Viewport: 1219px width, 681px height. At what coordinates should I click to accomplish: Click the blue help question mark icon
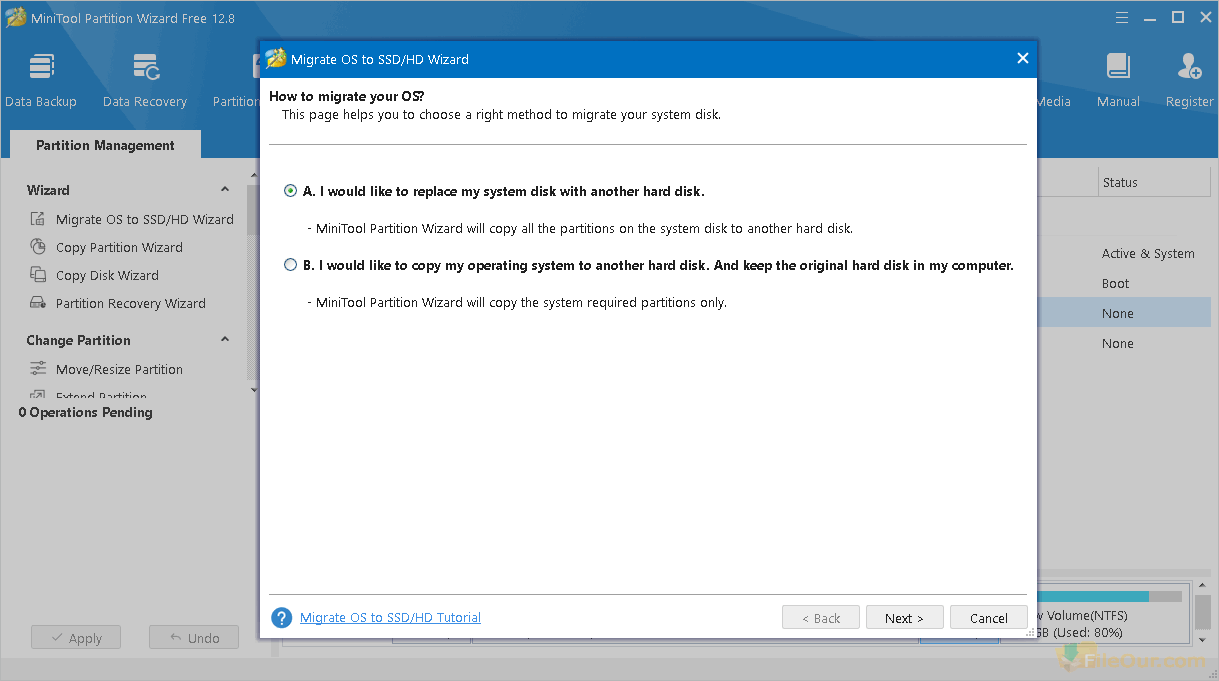tap(282, 618)
